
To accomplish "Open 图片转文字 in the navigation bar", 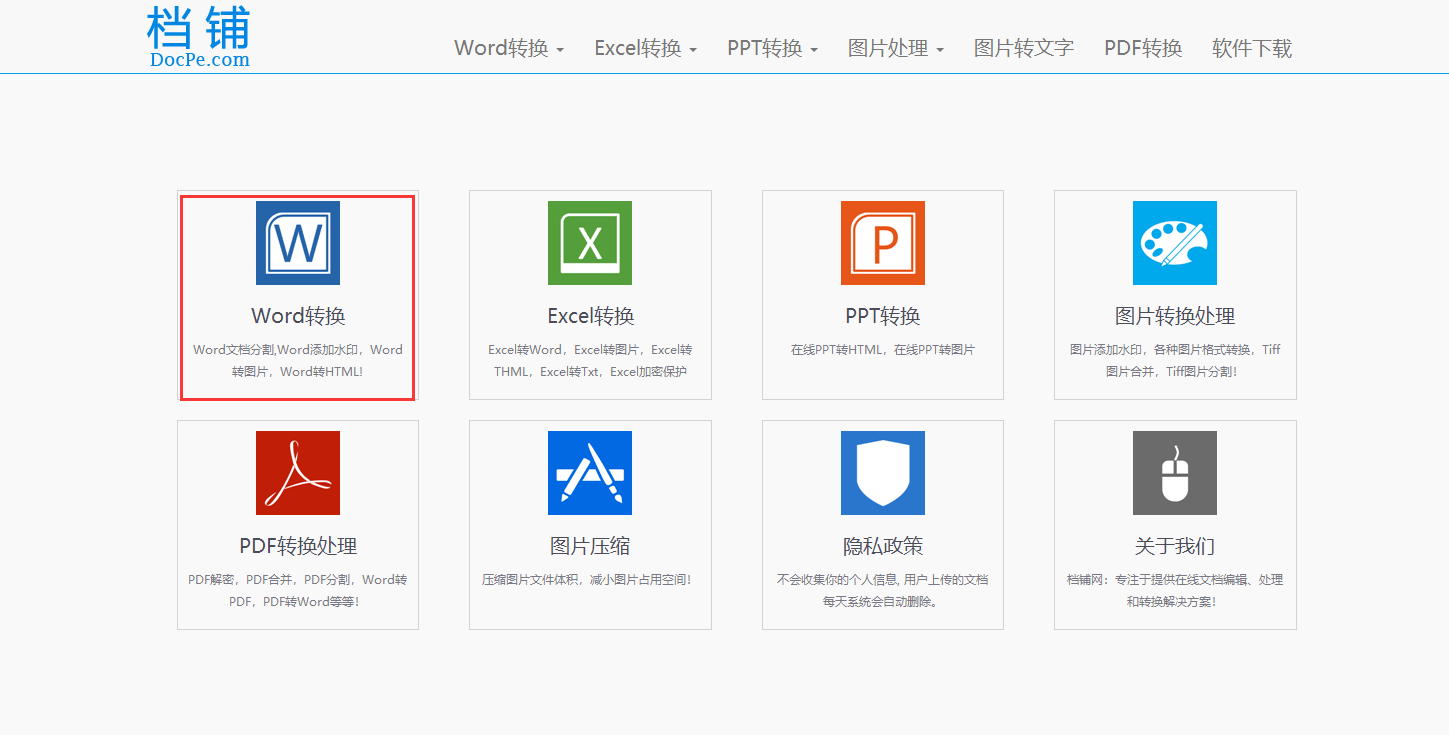I will tap(1024, 48).
